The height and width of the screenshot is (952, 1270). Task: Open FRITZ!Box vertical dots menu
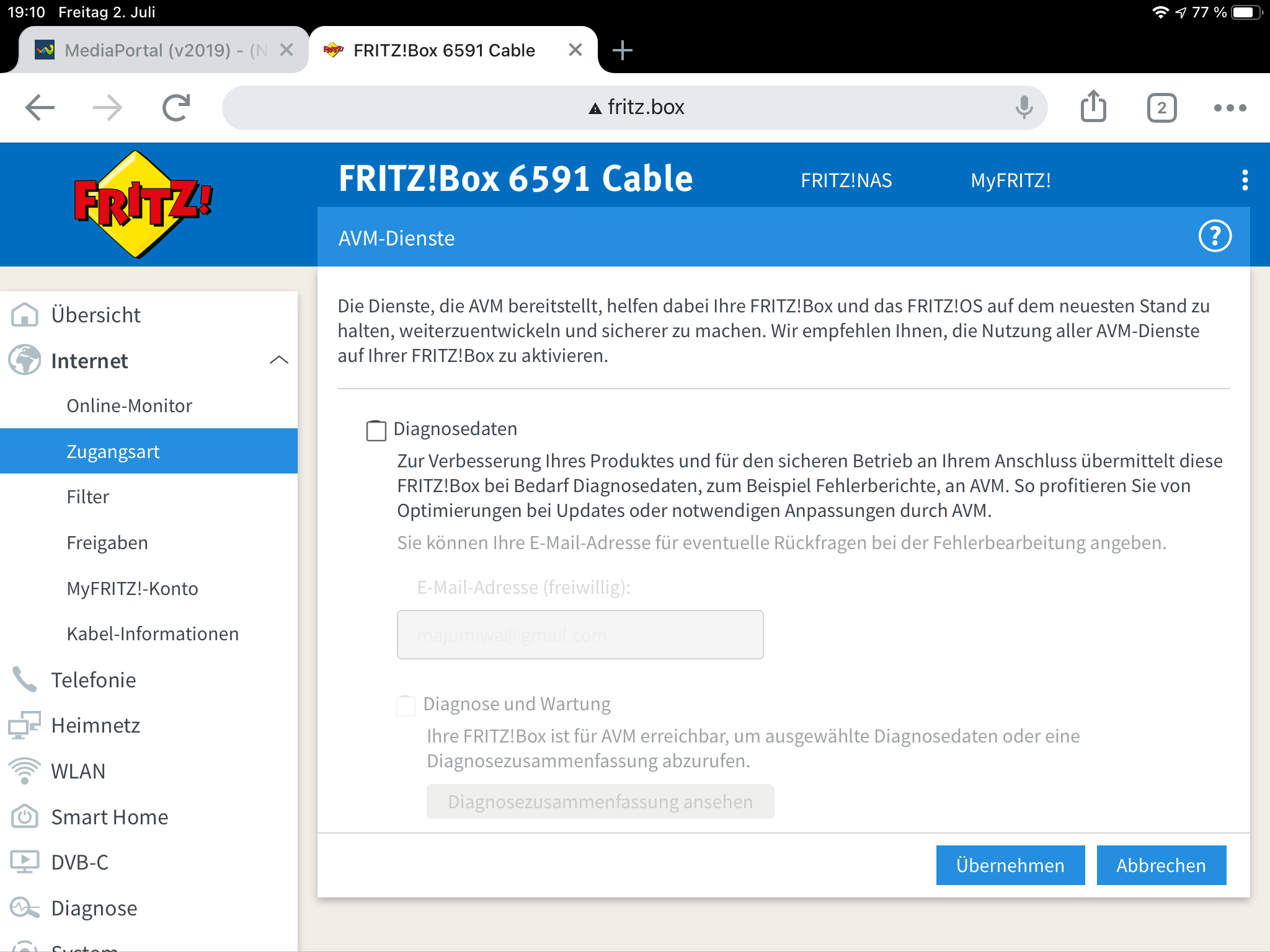1245,180
